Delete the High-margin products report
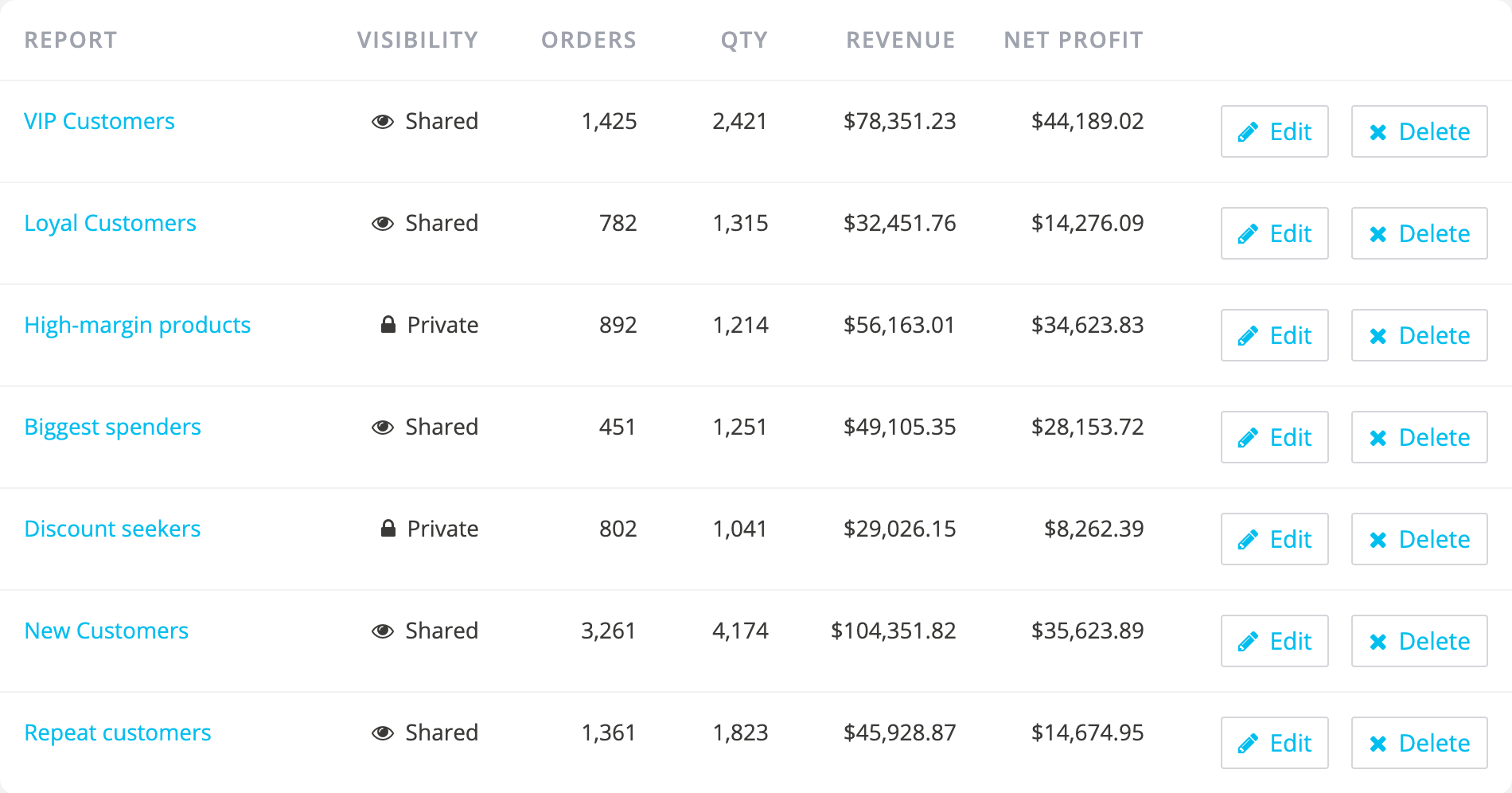The width and height of the screenshot is (1512, 793). 1420,335
